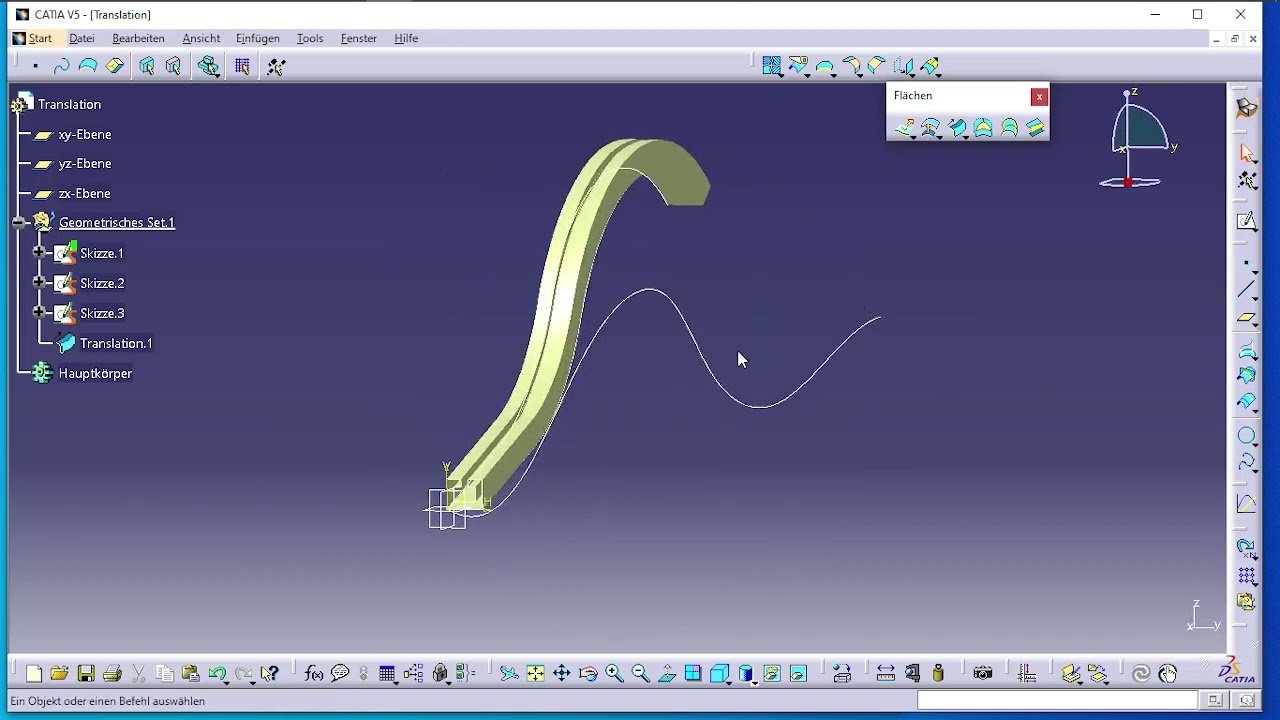Viewport: 1280px width, 720px height.
Task: Open the Hilfe menu
Action: point(406,38)
